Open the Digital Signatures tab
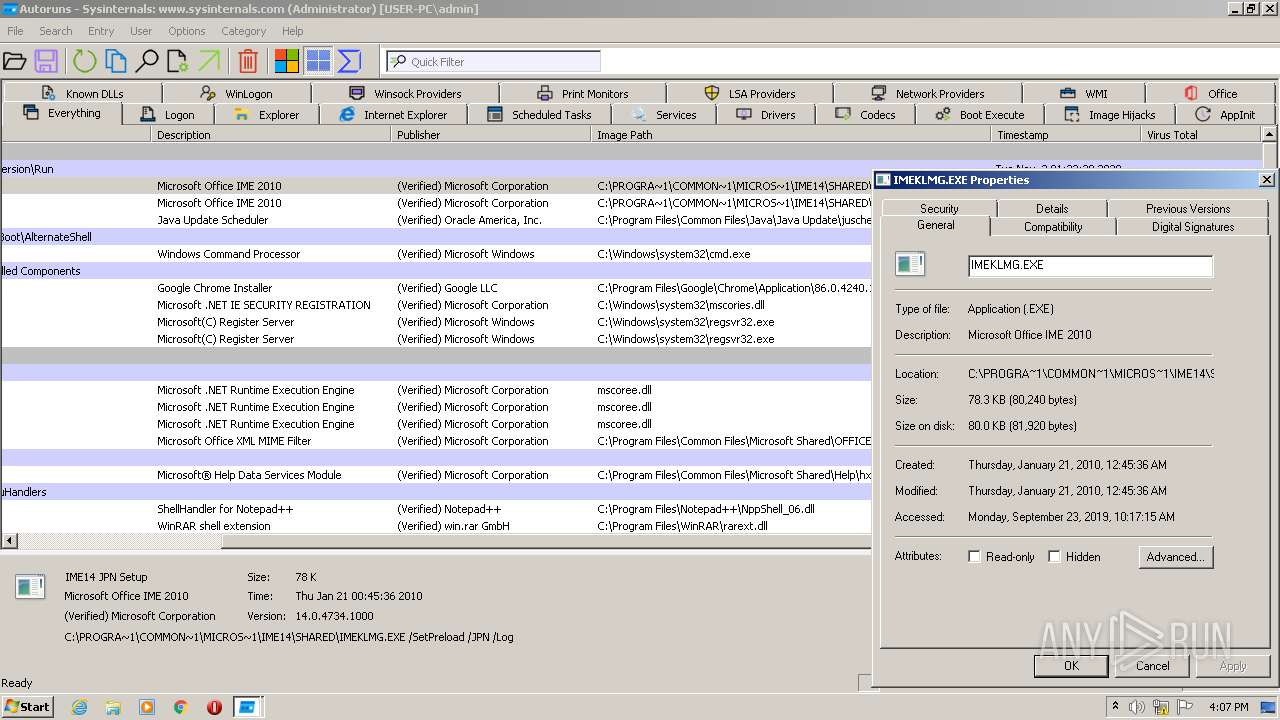This screenshot has width=1280, height=720. tap(1193, 227)
